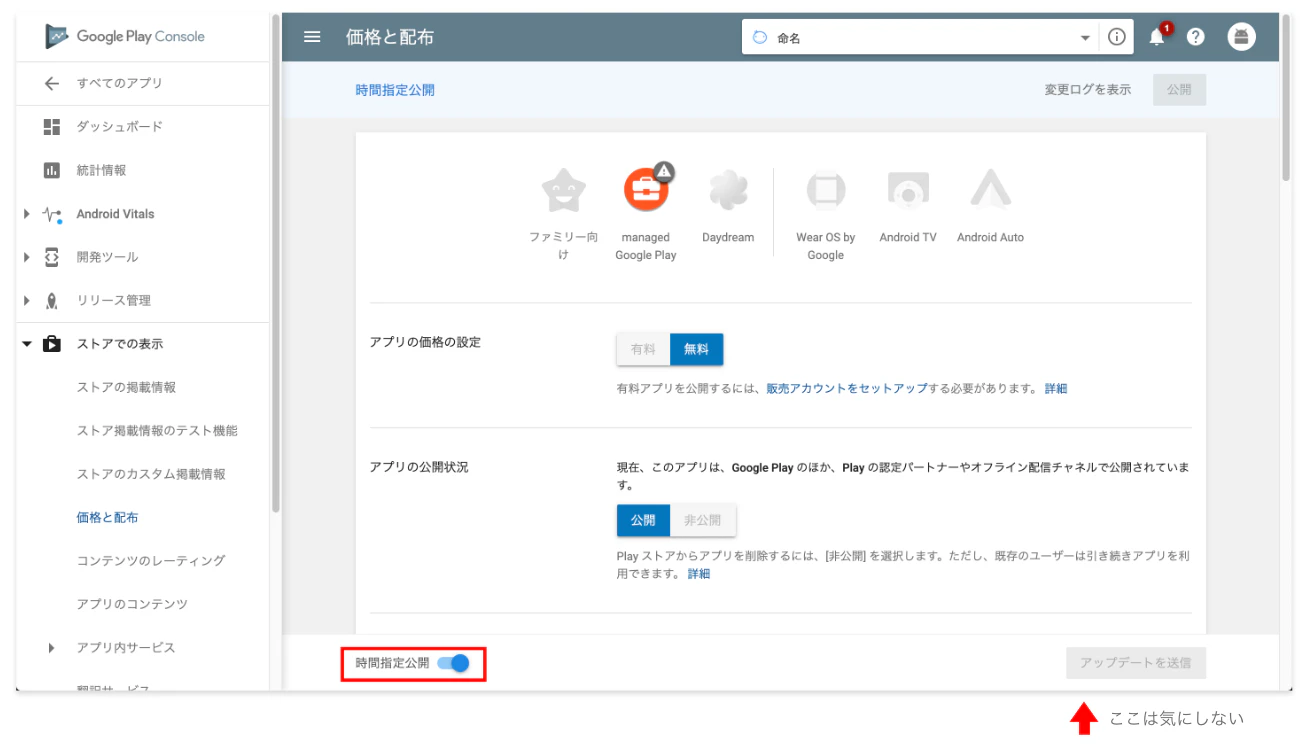
Task: Select the ファミリー向け star icon
Action: tap(563, 189)
